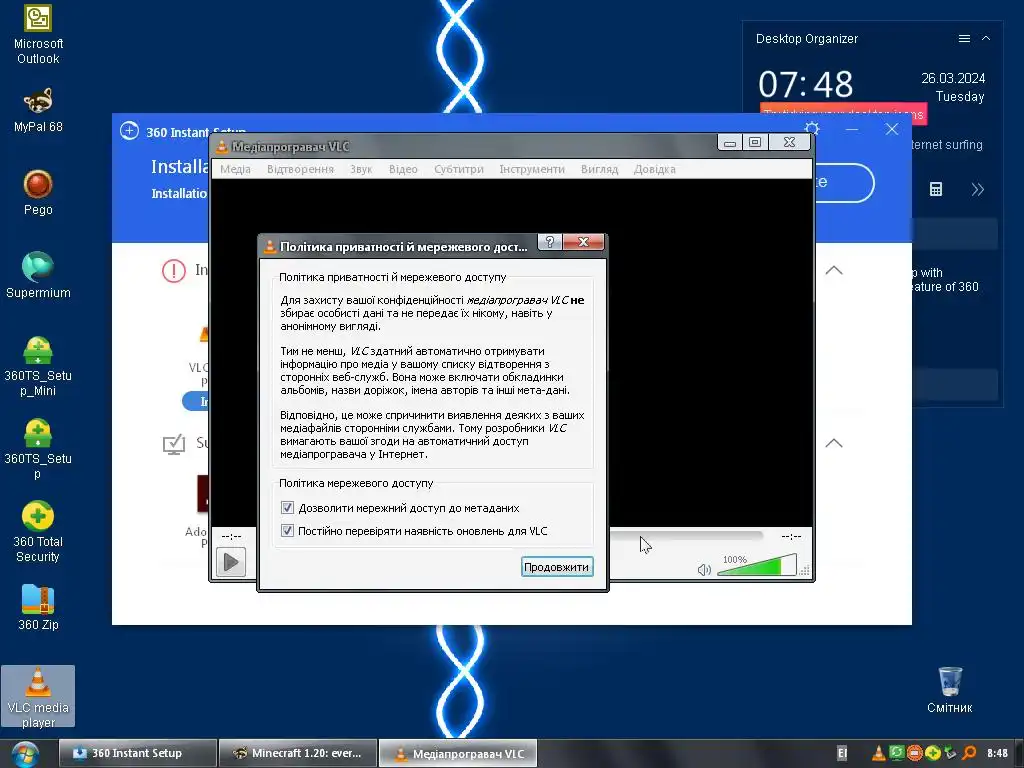The image size is (1024, 768).
Task: Open calculator in Desktop Organizer
Action: tap(936, 189)
